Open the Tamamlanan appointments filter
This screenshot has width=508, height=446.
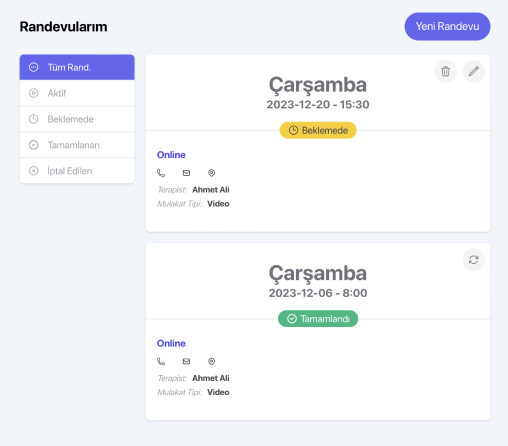[77, 145]
